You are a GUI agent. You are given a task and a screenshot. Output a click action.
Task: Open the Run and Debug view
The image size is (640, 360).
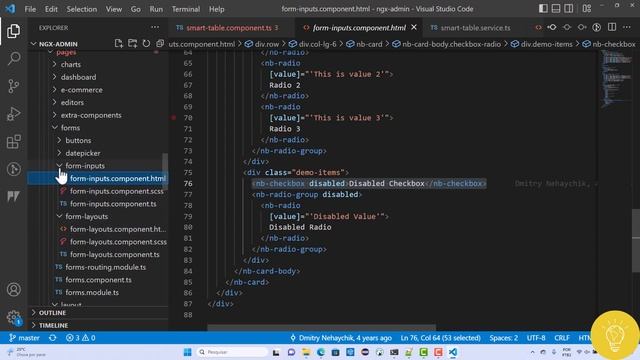13,113
